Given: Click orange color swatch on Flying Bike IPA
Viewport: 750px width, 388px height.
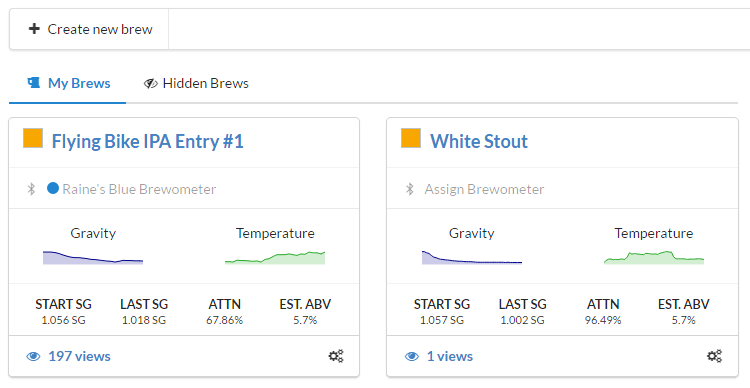Looking at the screenshot, I should [33, 138].
